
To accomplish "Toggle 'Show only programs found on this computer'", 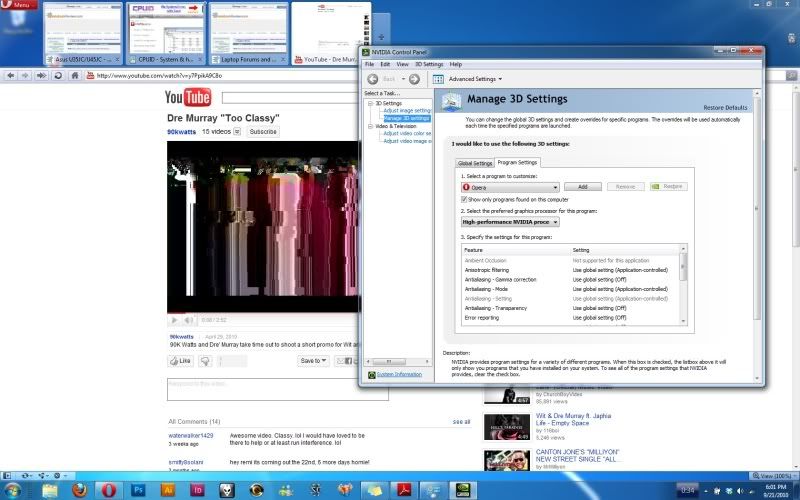I will tap(465, 200).
